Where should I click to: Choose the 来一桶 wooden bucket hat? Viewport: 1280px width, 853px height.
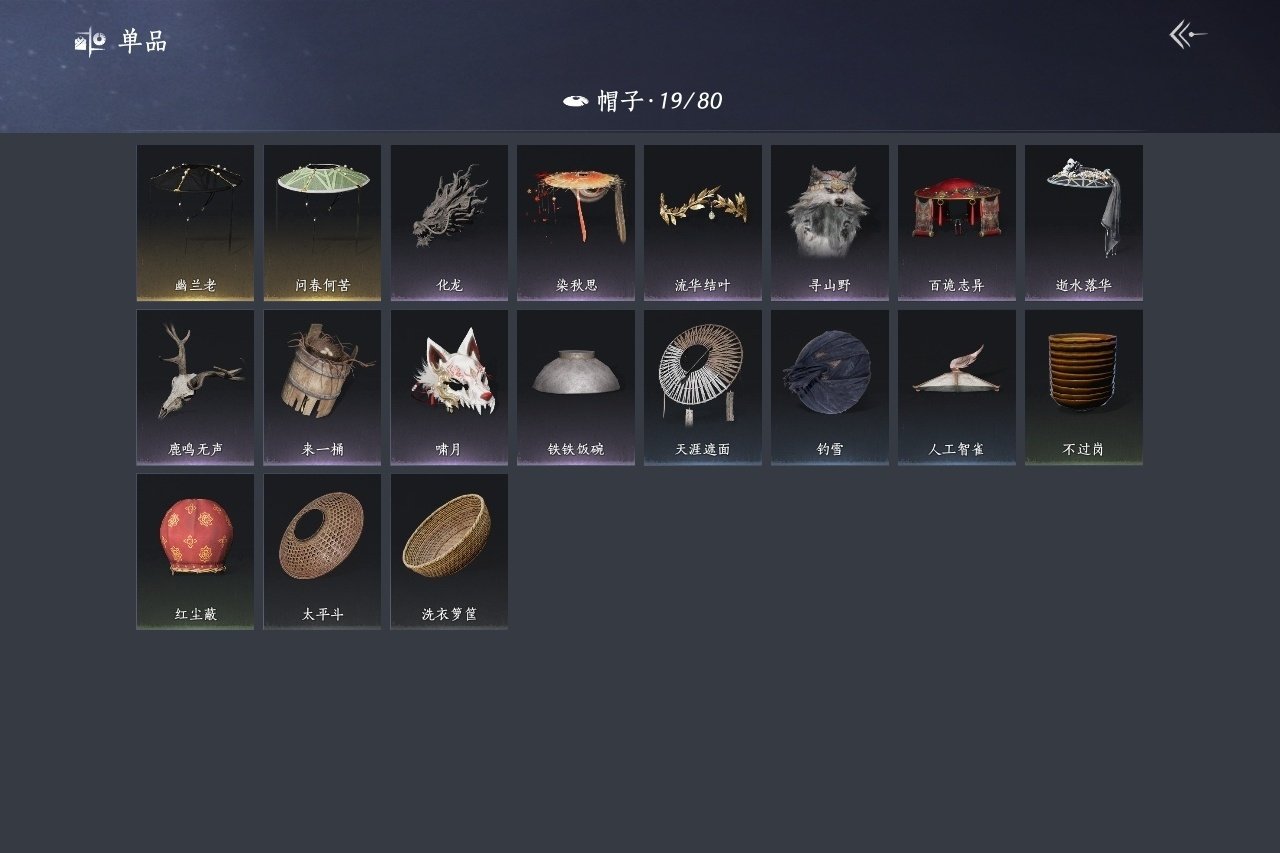click(x=322, y=387)
